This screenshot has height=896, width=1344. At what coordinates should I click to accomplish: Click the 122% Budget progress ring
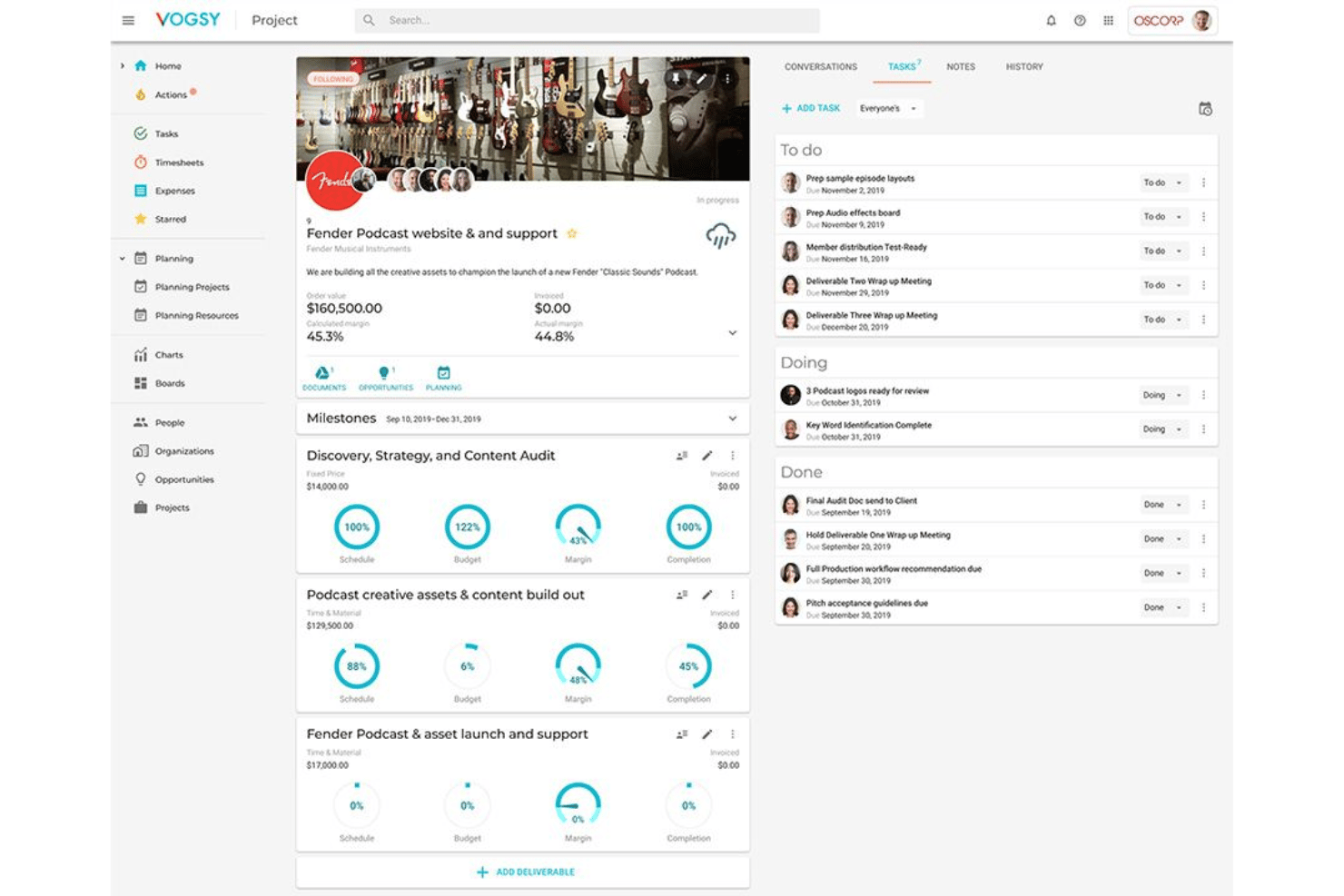pos(468,527)
